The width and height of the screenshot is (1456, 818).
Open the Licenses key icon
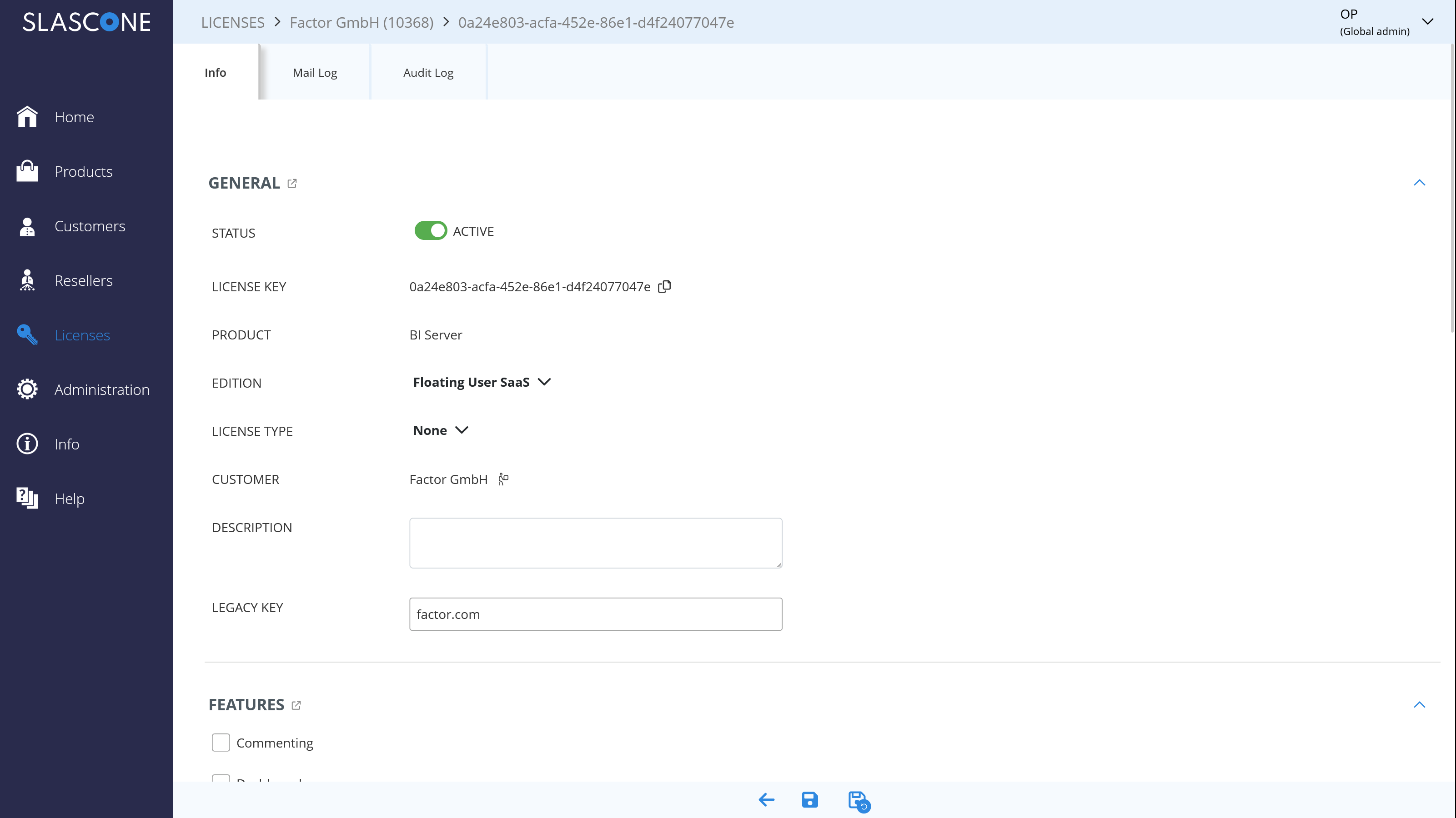pyautogui.click(x=27, y=334)
